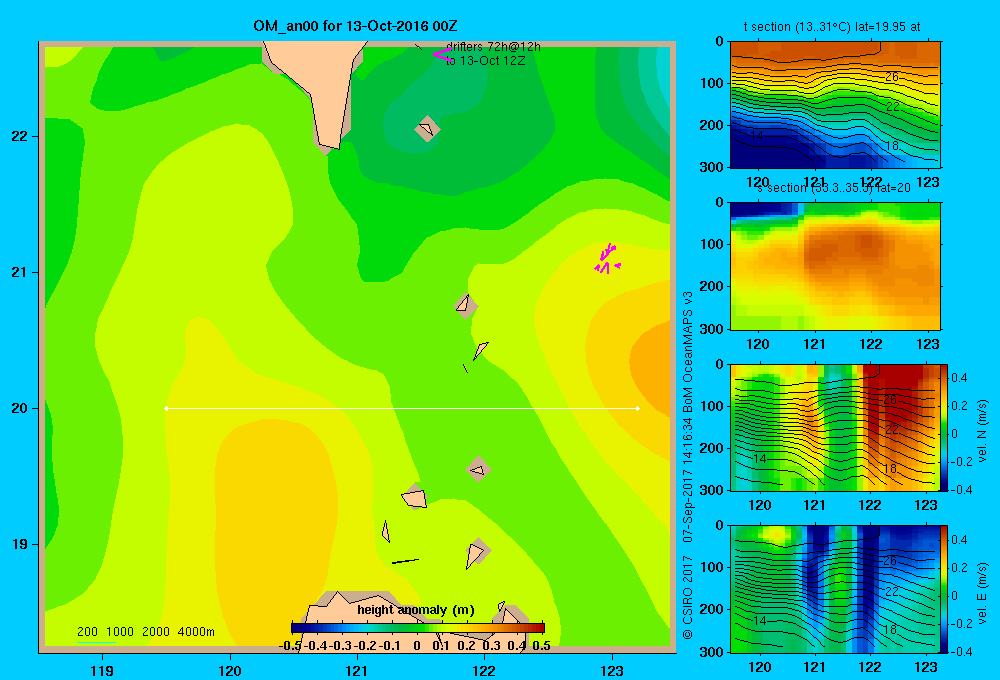
Task: Click the western endpoint of the white section line
Action: point(166,408)
